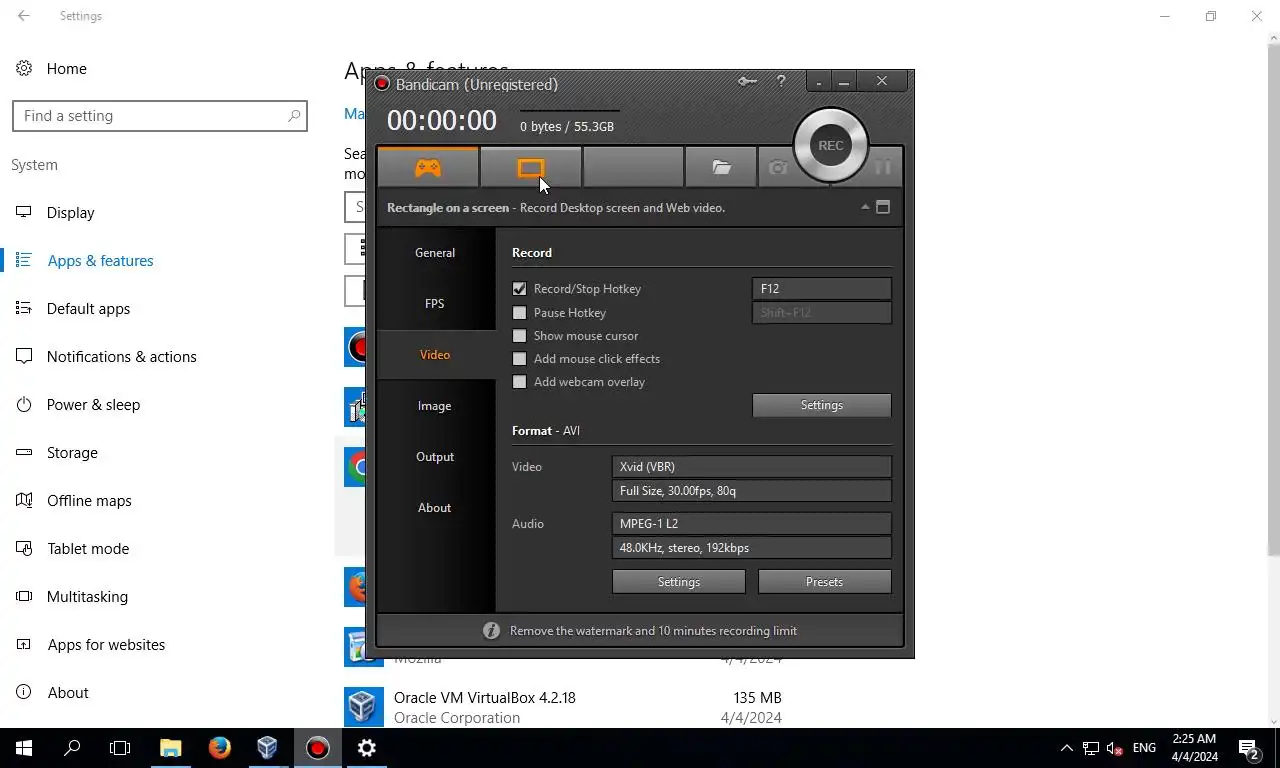This screenshot has height=768, width=1280.
Task: Open the Windows Start menu
Action: pos(24,748)
